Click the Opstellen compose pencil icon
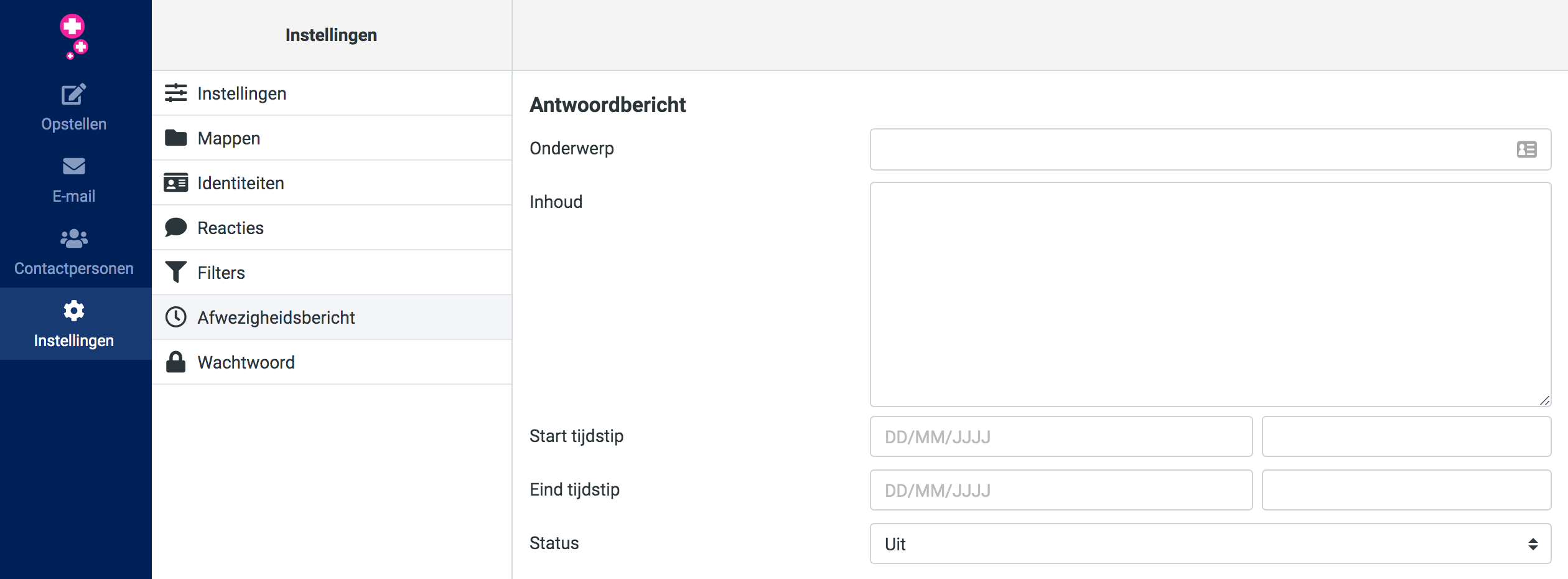Screen dimensions: 1568x579 pyautogui.click(x=73, y=95)
